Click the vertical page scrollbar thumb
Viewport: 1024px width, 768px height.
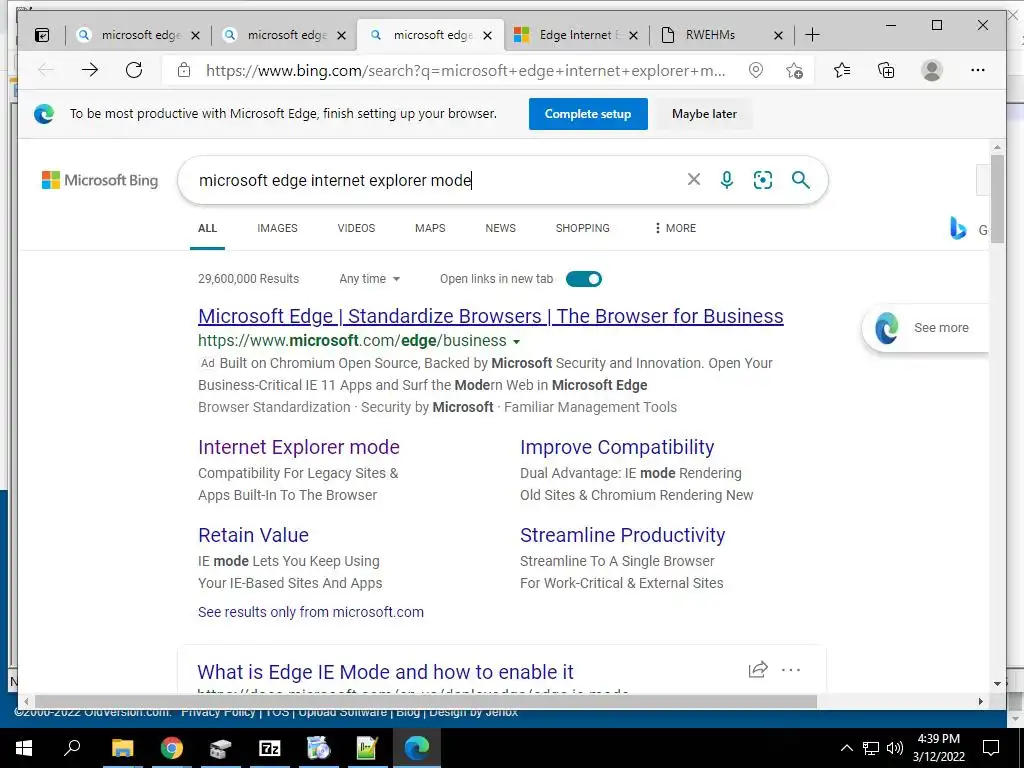(x=997, y=199)
